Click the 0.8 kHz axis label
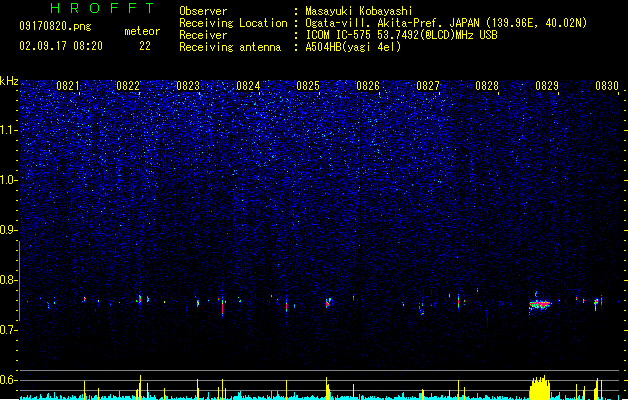 tap(8, 280)
